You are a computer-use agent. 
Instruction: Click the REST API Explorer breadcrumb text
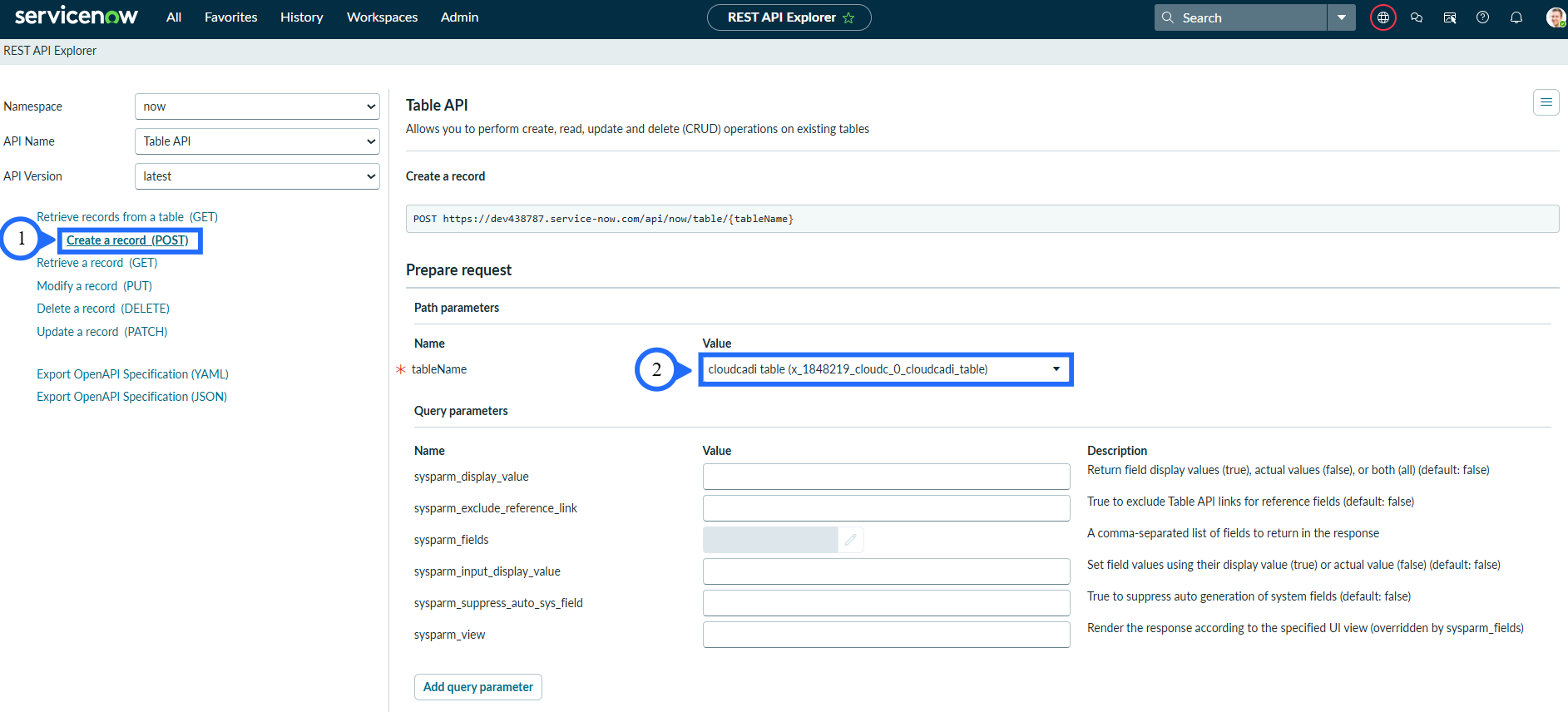(x=50, y=51)
